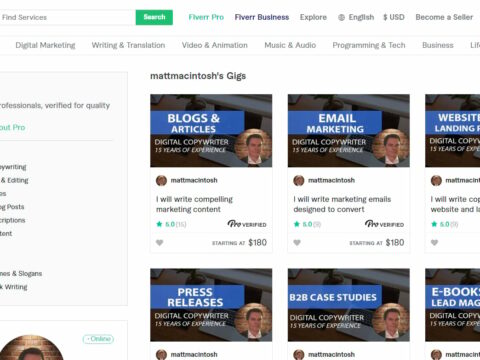480x360 pixels.
Task: Open Business category menu
Action: coord(438,45)
